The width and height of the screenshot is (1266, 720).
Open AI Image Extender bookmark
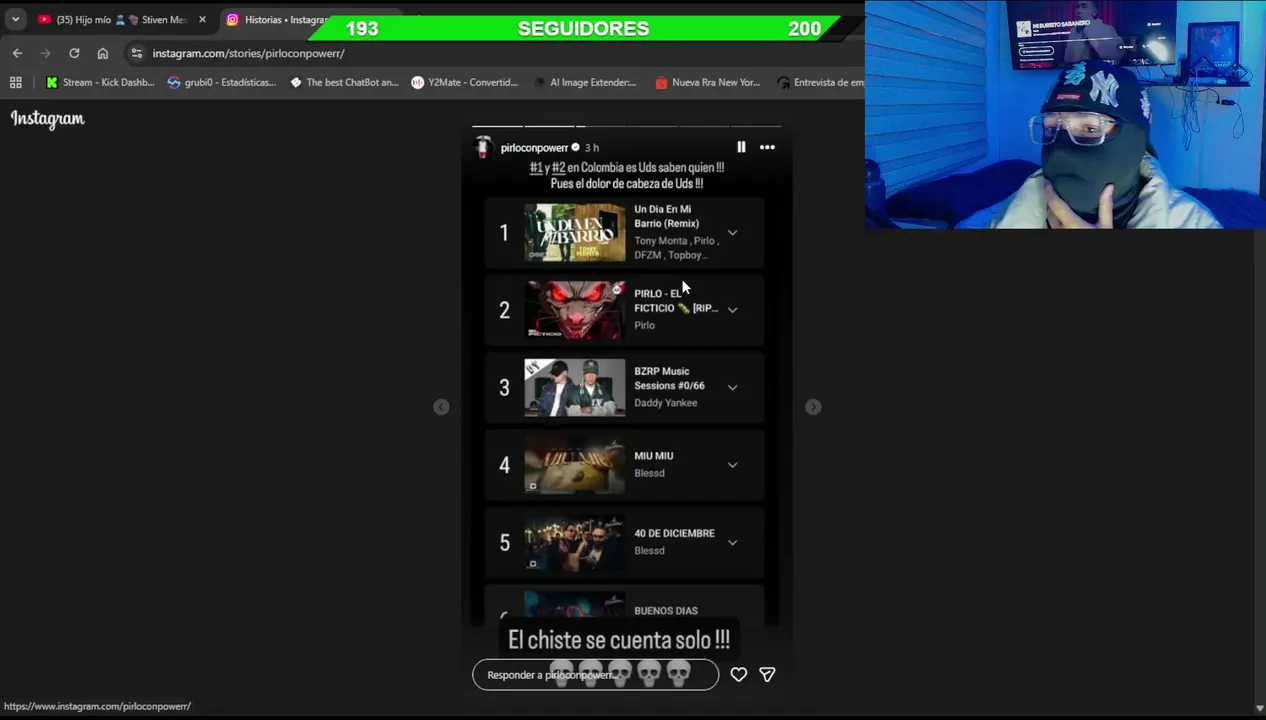[x=585, y=82]
